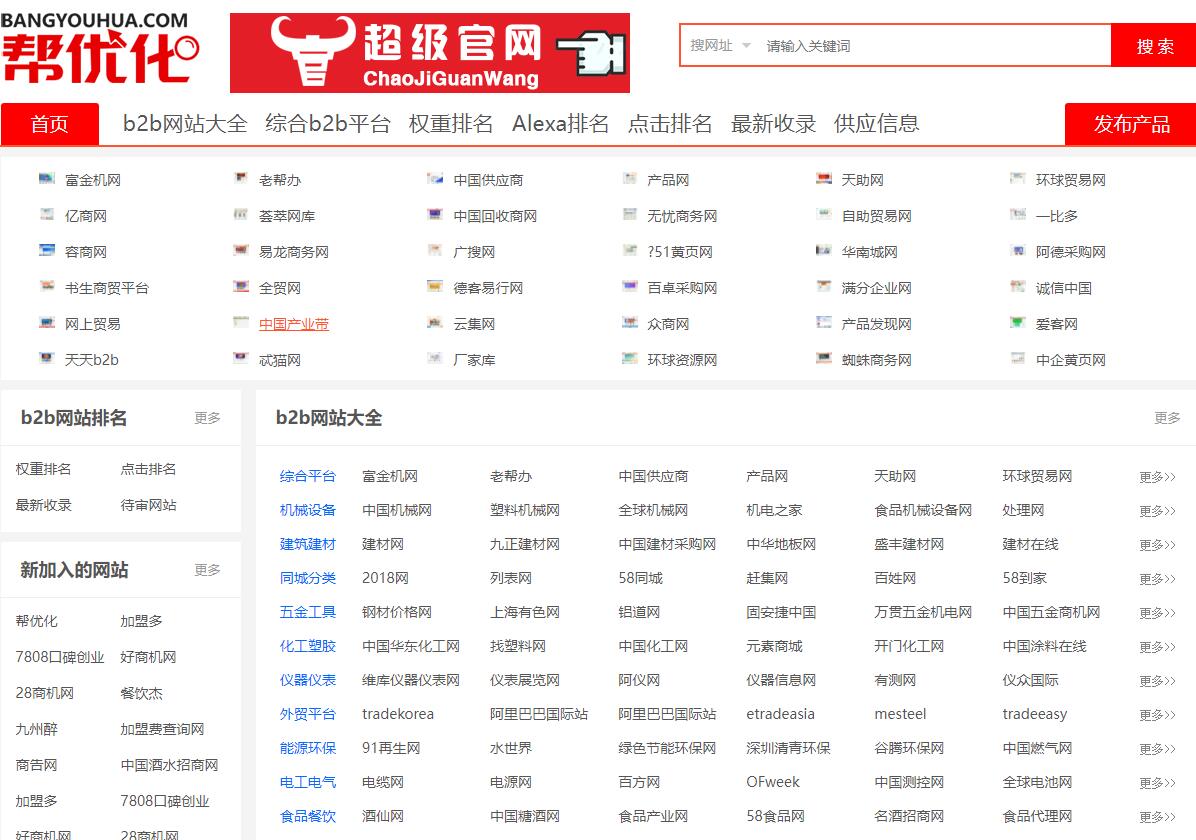
Task: Click the icon beside 忒猫网
Action: pyautogui.click(x=241, y=358)
